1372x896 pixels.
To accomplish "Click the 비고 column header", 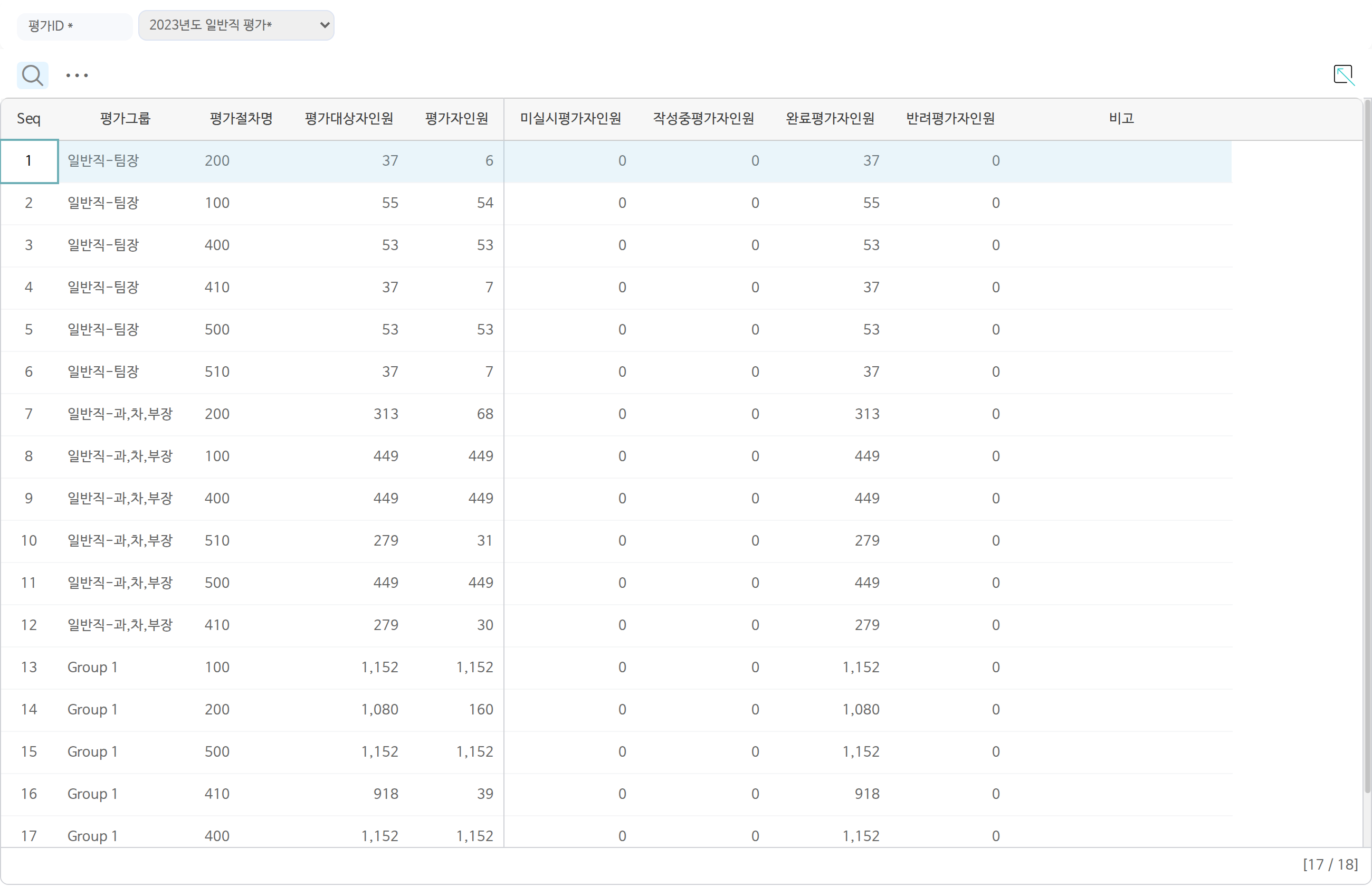I will (1121, 119).
